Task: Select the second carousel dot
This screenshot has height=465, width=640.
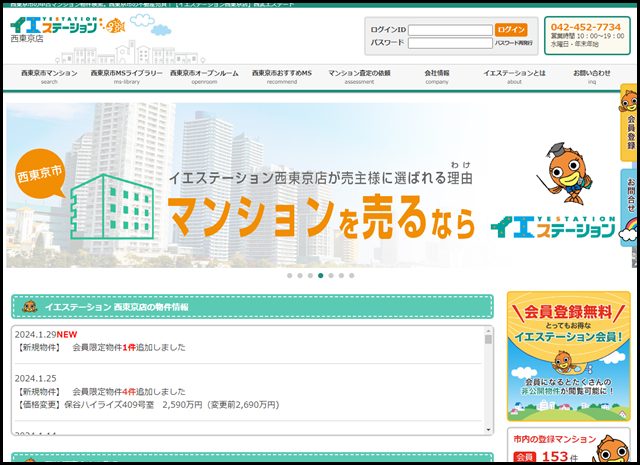Action: (x=300, y=276)
